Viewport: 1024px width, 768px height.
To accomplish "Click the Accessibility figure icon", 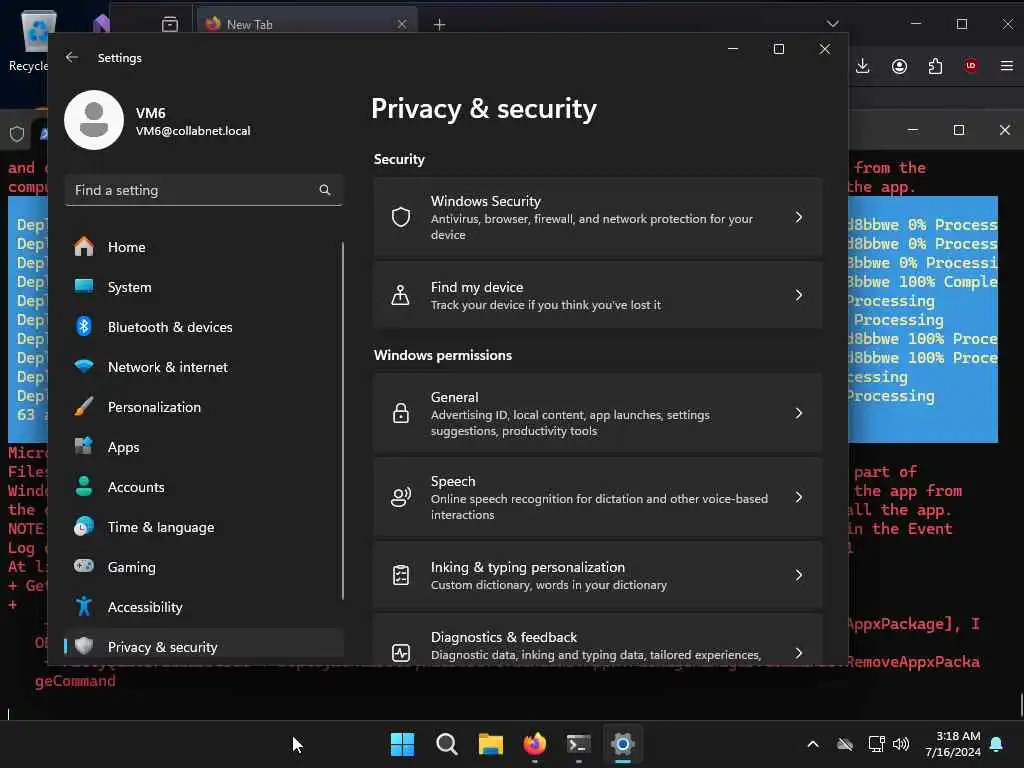I will 84,606.
